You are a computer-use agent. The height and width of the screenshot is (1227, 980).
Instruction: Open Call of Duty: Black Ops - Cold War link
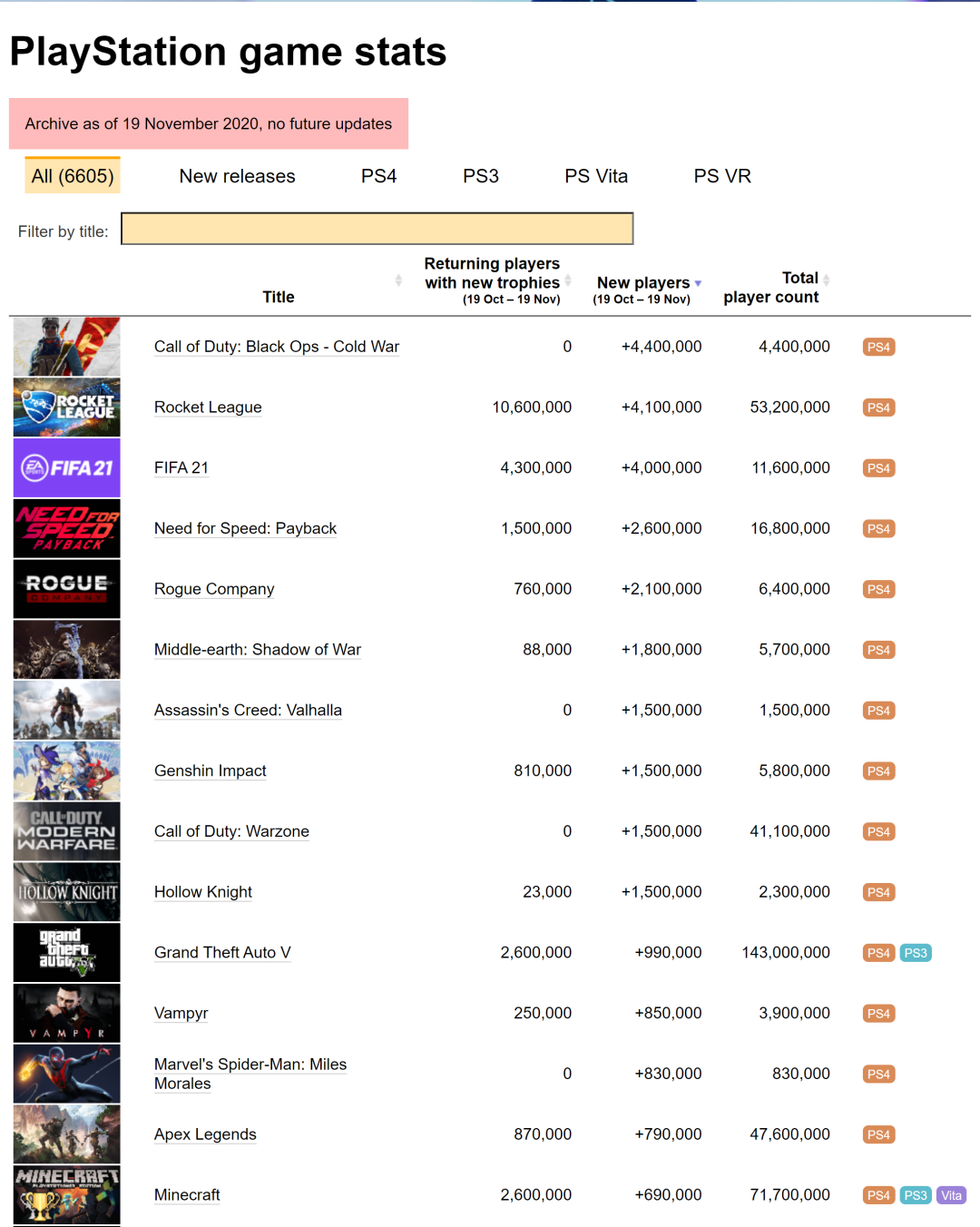tap(277, 347)
